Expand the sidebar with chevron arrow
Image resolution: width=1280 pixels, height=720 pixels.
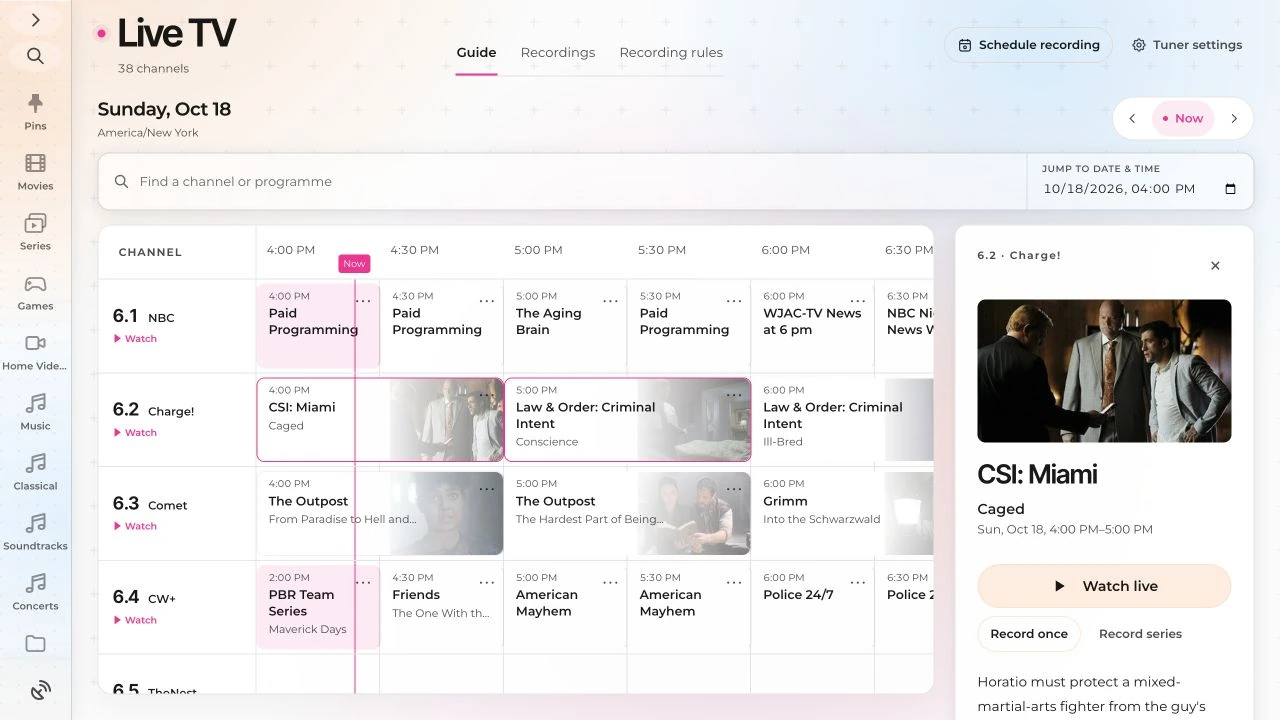(35, 20)
